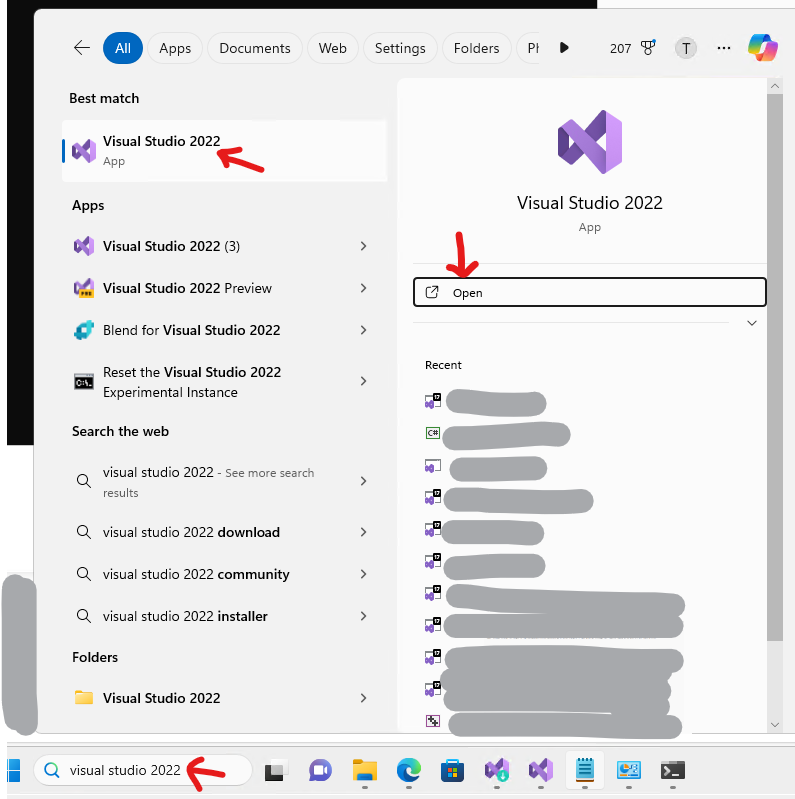Open Visual Studio 2022 best match result

(224, 151)
